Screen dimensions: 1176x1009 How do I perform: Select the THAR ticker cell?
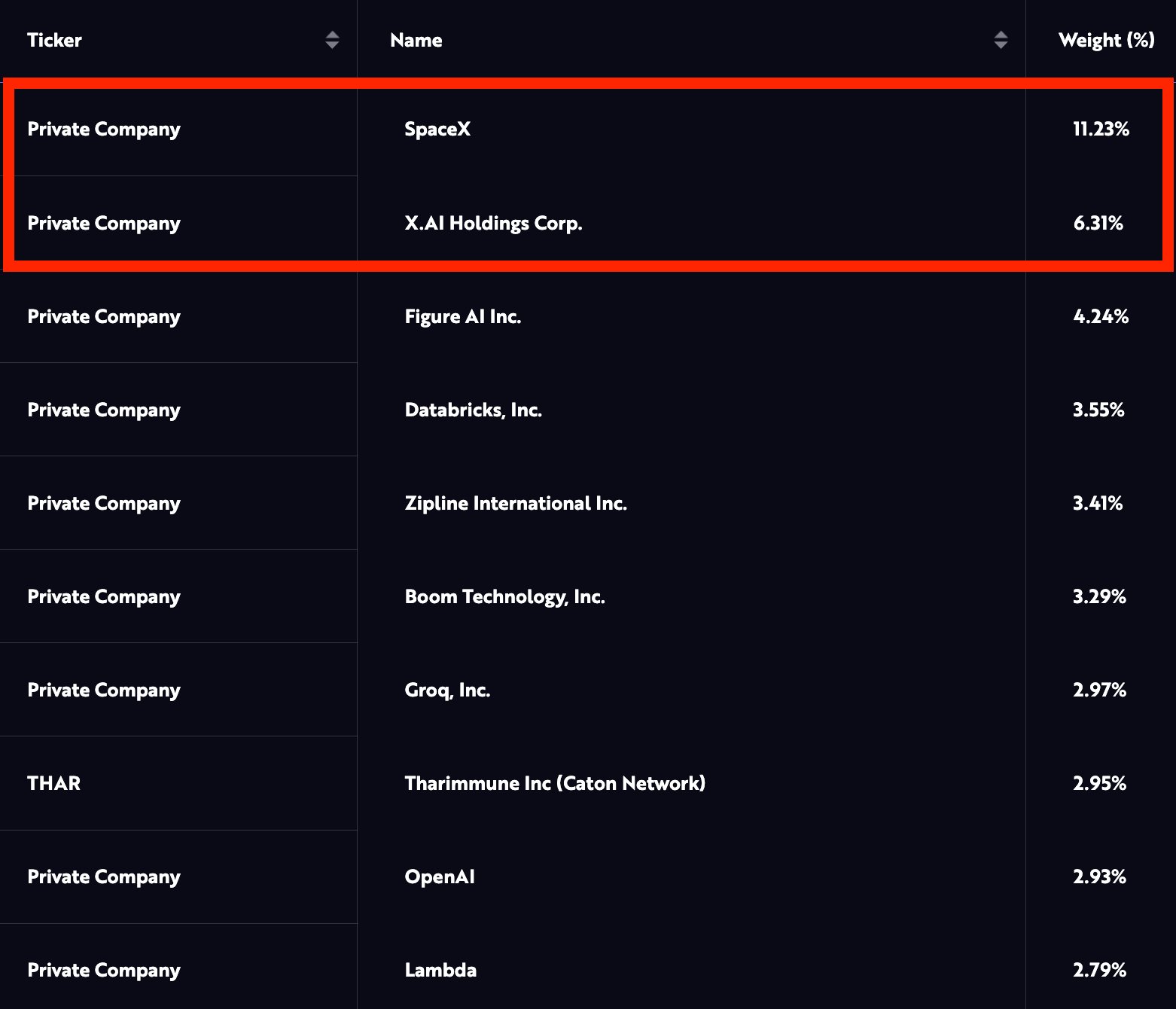pyautogui.click(x=53, y=784)
